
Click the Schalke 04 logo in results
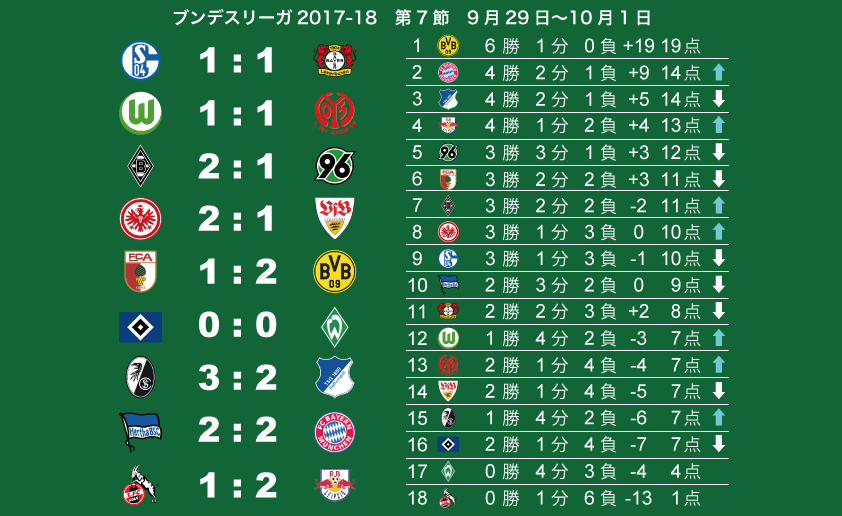click(140, 60)
